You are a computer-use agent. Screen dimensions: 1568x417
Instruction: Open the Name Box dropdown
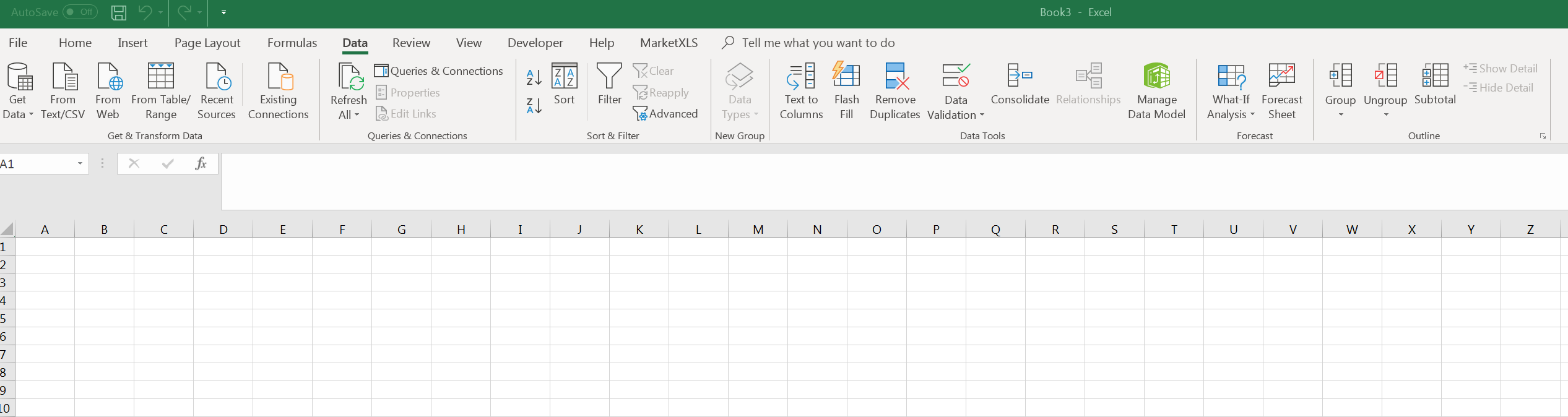(80, 163)
